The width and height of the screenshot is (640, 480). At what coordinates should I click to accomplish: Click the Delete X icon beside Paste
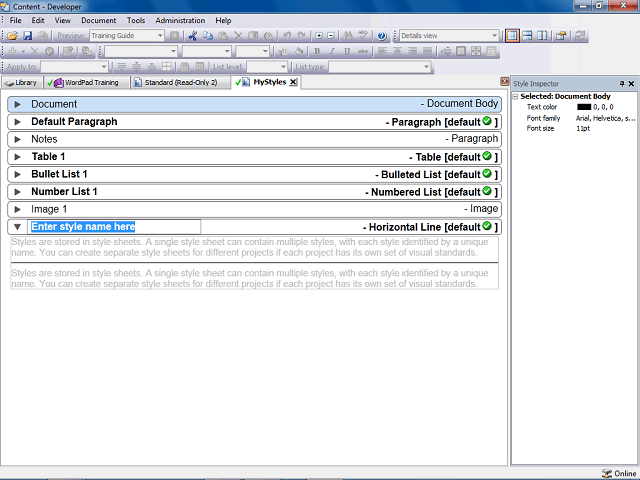238,36
